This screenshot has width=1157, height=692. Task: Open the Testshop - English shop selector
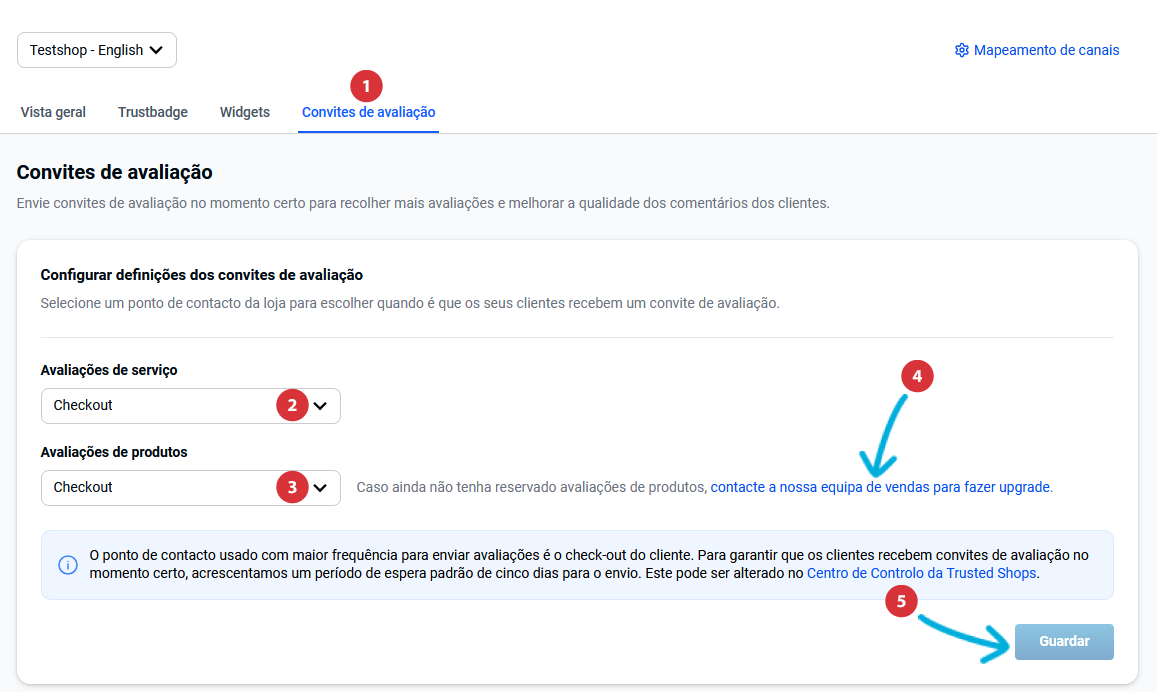97,50
